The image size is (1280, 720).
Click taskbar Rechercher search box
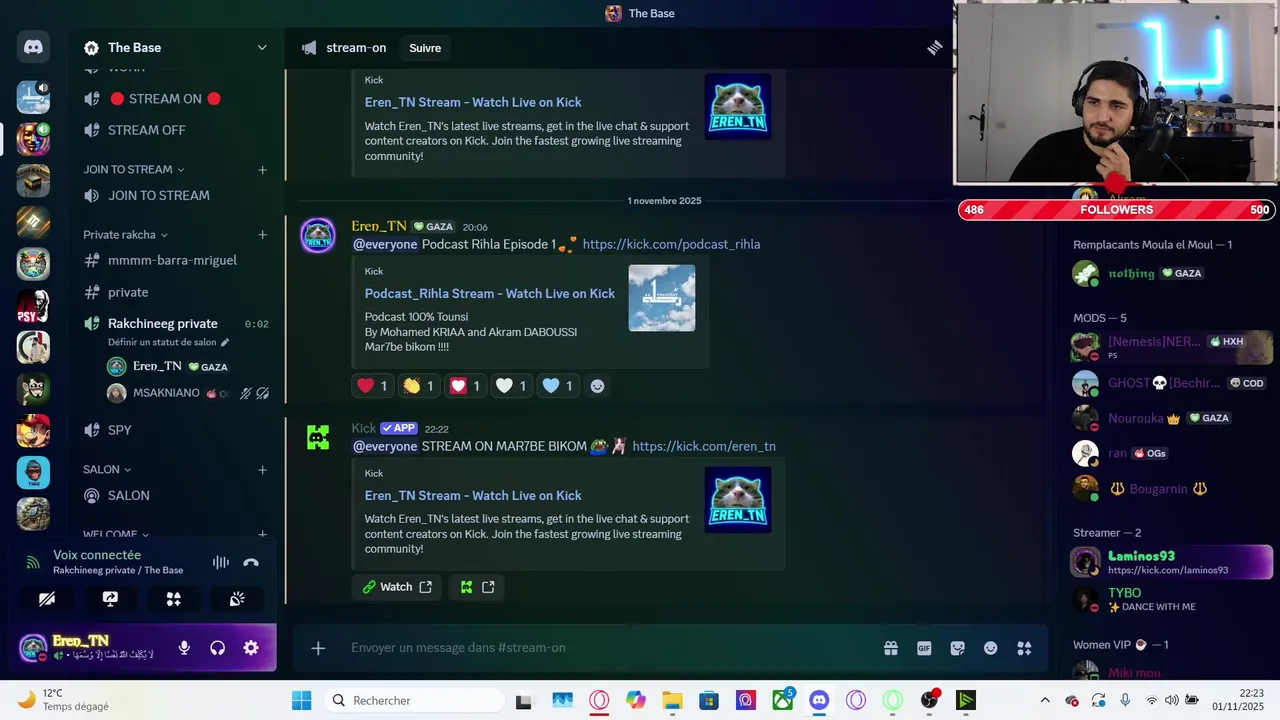click(414, 700)
